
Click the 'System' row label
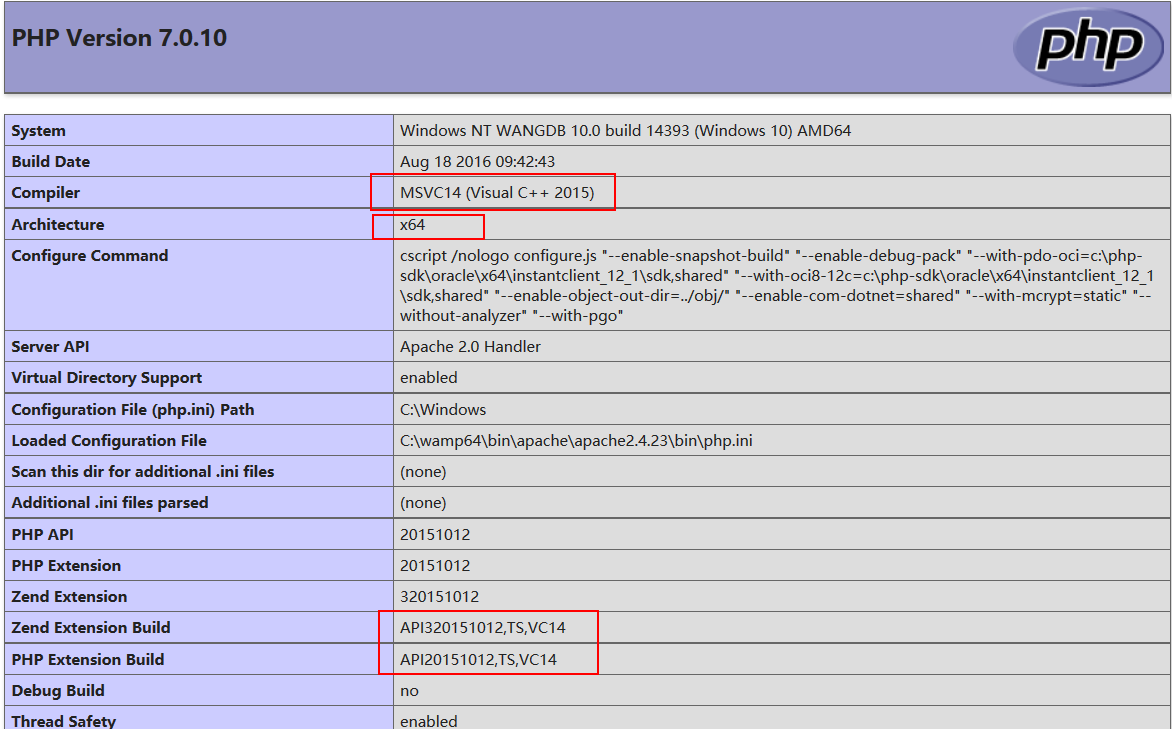(38, 131)
